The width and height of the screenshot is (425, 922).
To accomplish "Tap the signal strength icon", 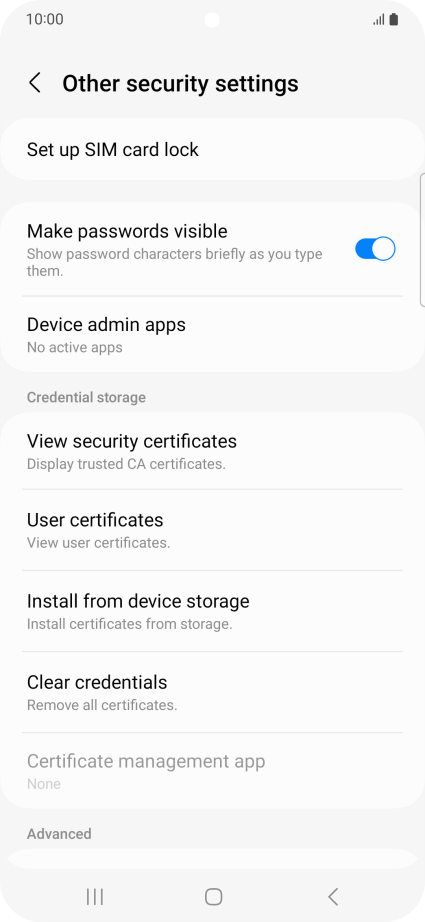I will tap(379, 20).
